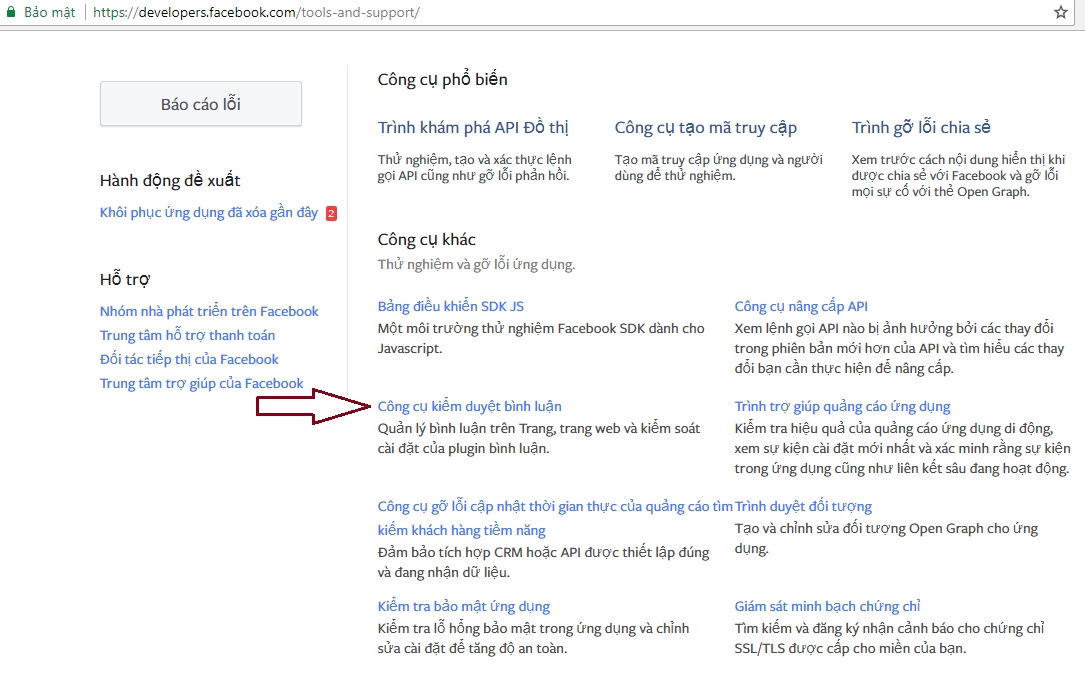The height and width of the screenshot is (691, 1085).
Task: Open Trình duyệt đối tượng link
Action: 803,506
